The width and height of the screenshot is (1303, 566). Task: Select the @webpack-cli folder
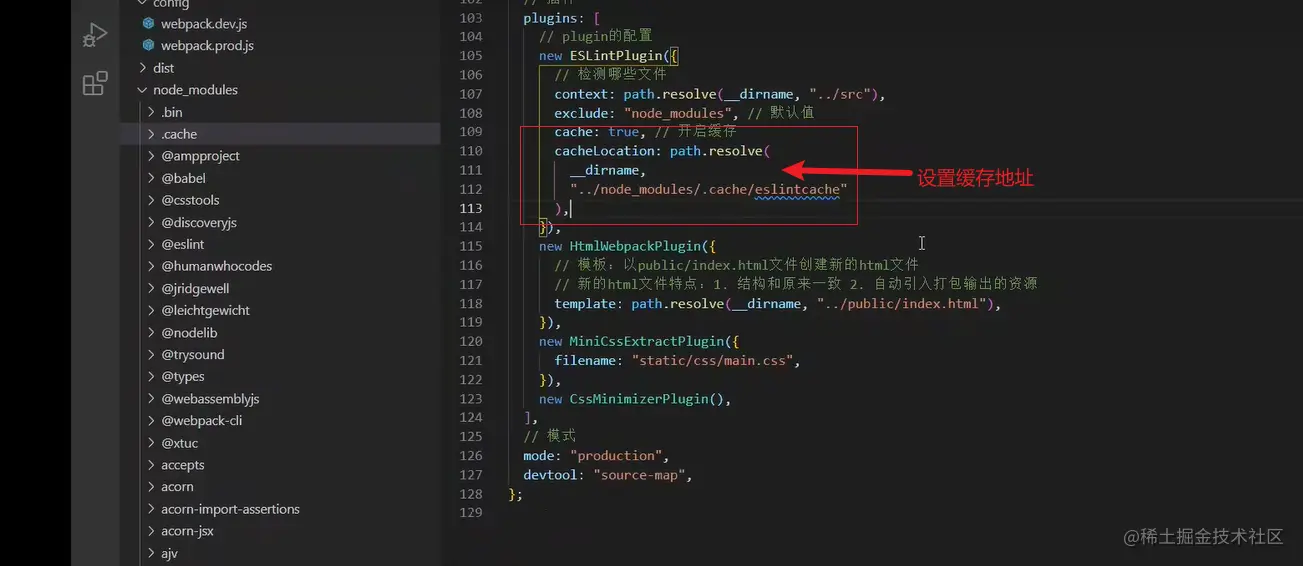(201, 420)
